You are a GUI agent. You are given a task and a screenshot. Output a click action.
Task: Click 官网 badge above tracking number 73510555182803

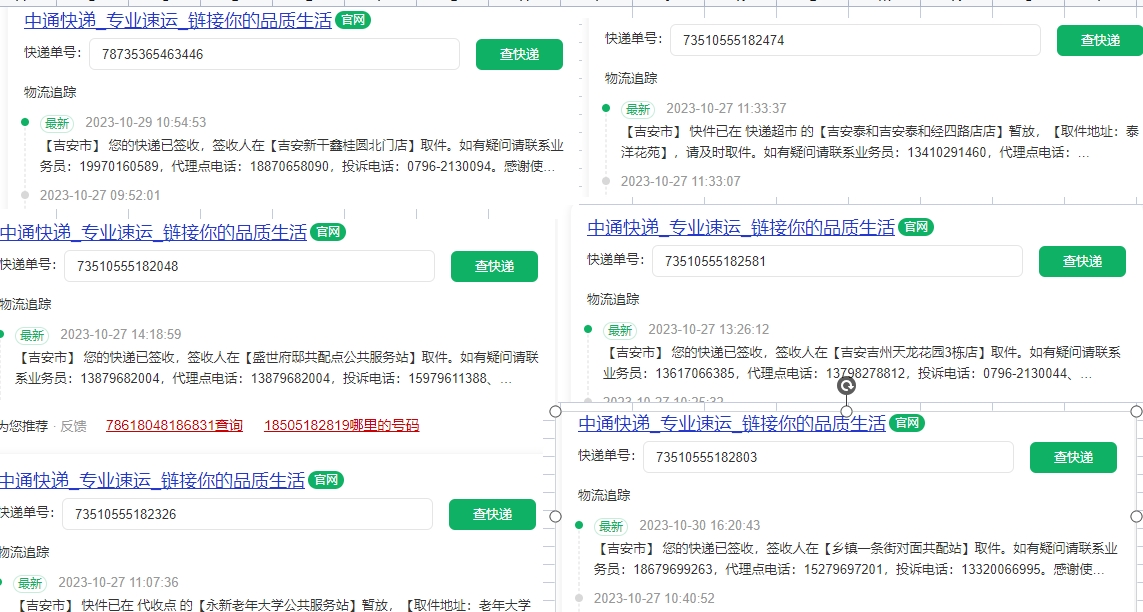tap(907, 423)
